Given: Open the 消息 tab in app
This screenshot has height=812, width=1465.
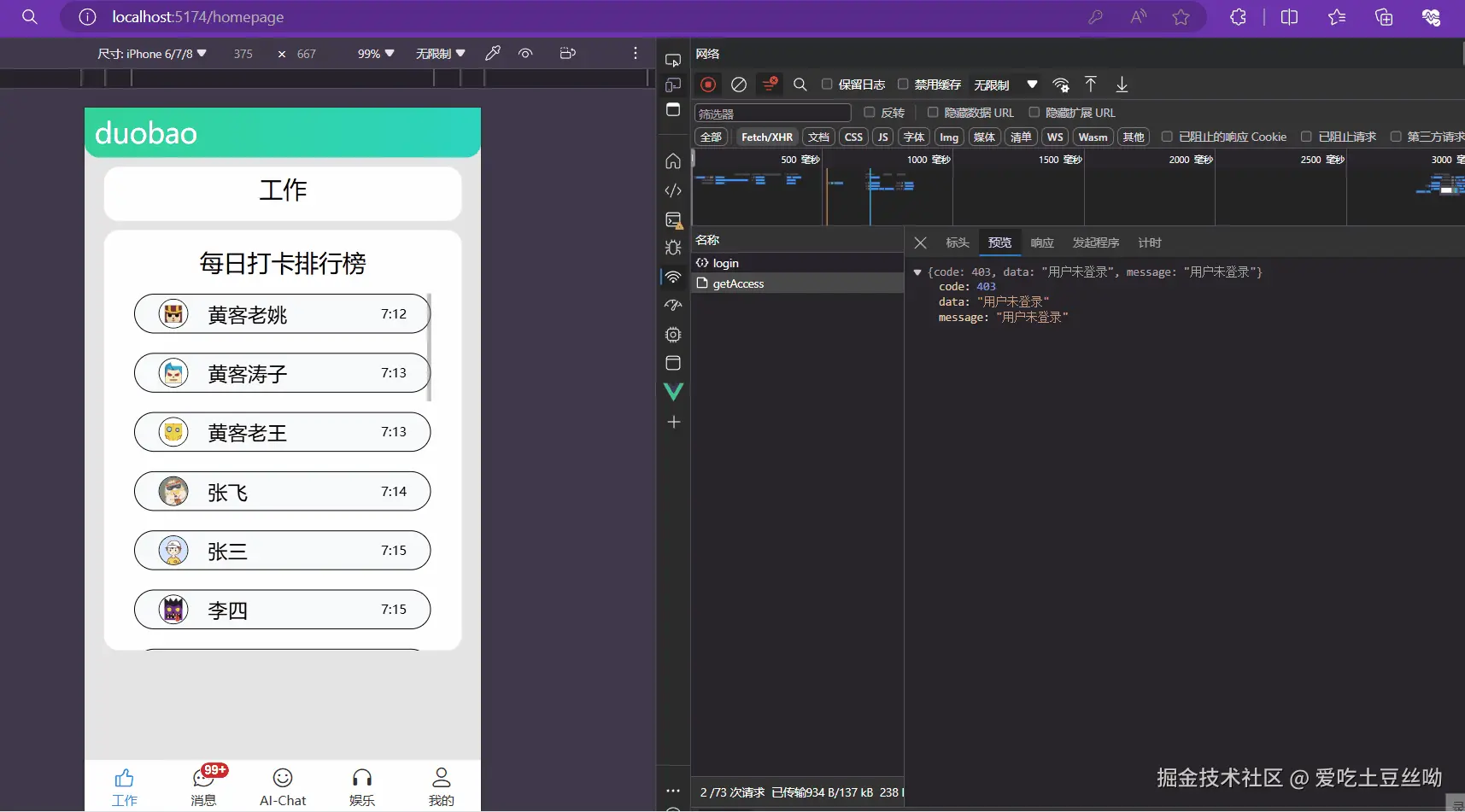Looking at the screenshot, I should pos(204,786).
